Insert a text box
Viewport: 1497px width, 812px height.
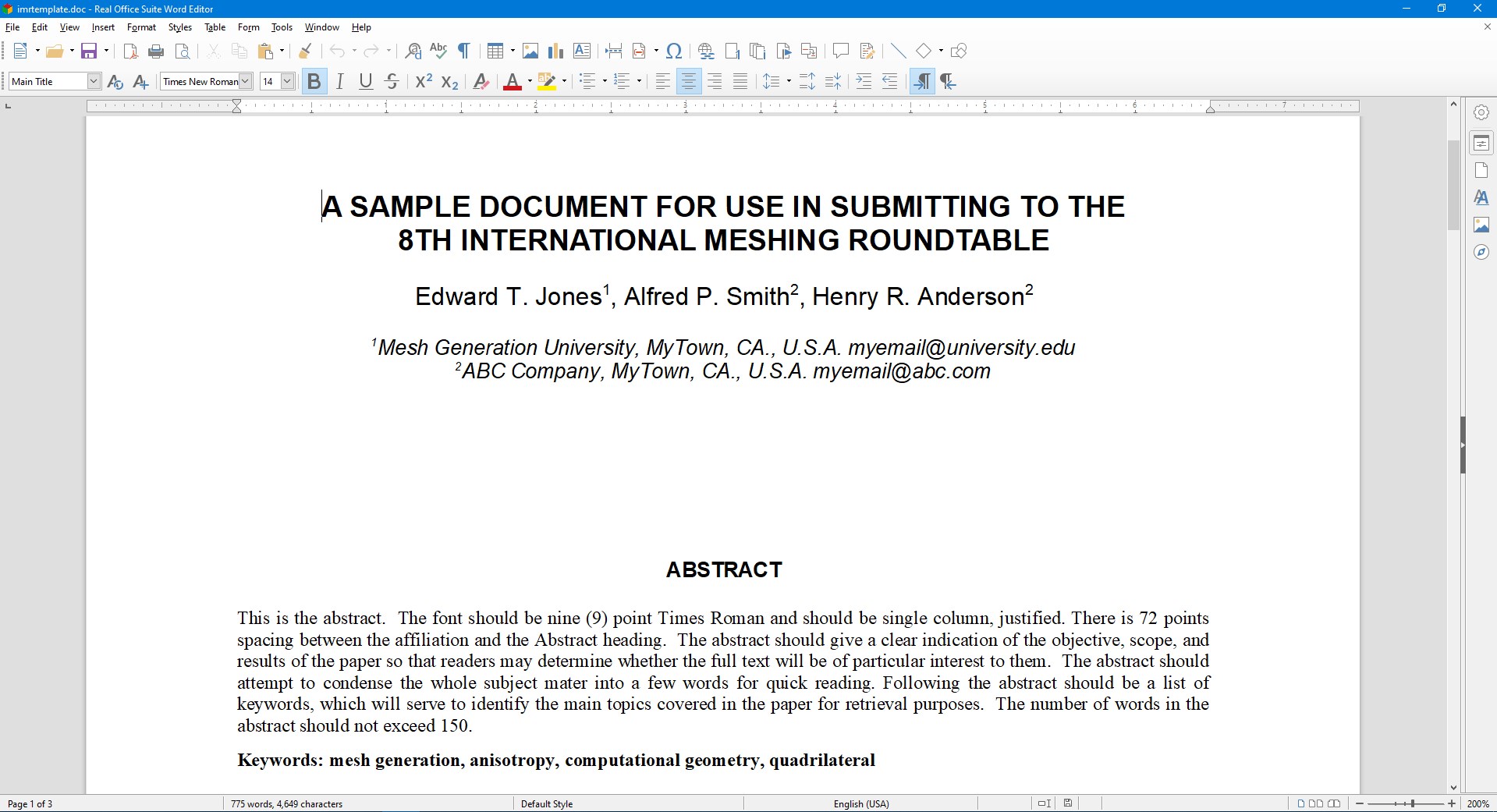(x=582, y=51)
